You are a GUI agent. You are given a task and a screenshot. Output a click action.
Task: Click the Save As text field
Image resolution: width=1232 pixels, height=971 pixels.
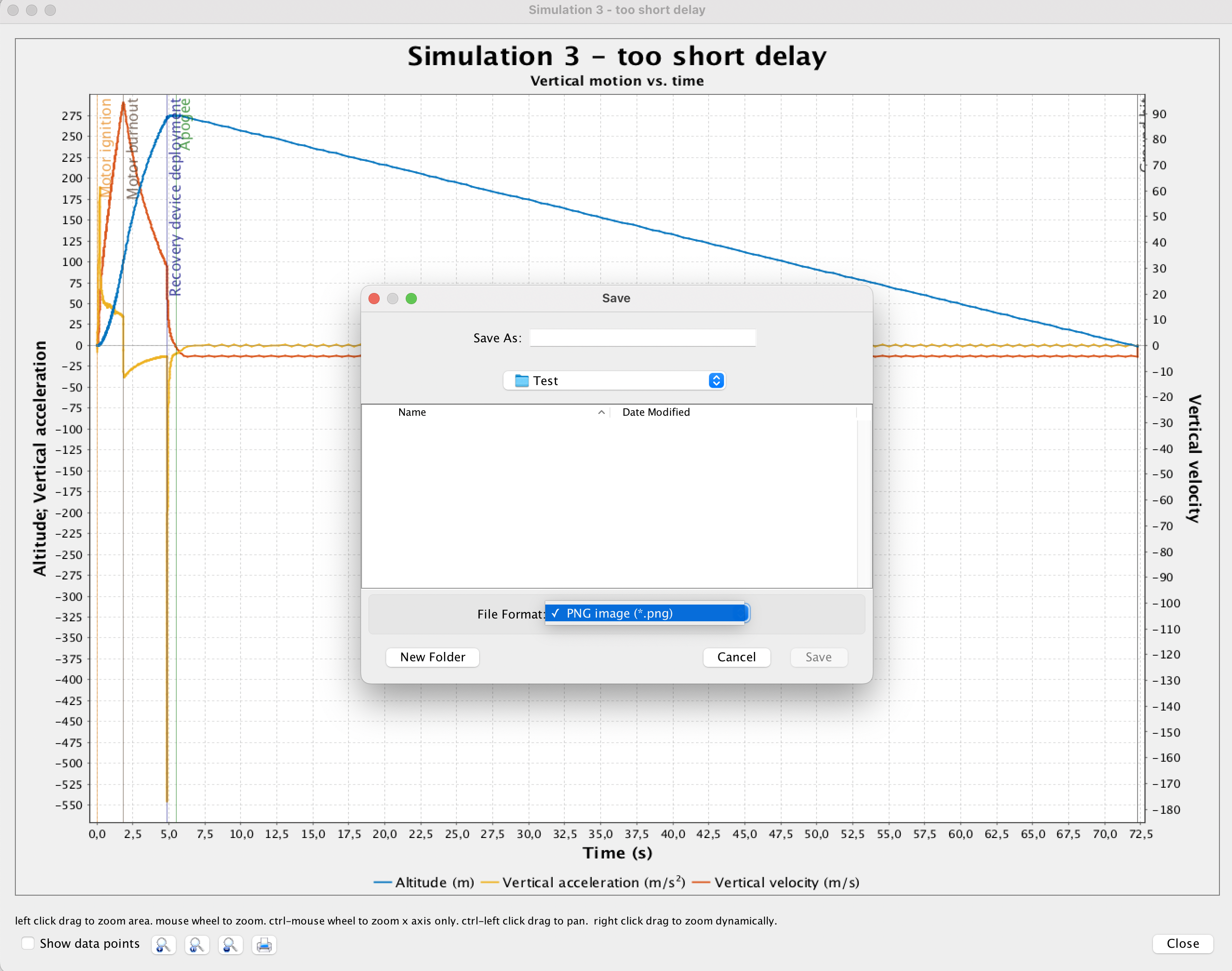click(643, 337)
